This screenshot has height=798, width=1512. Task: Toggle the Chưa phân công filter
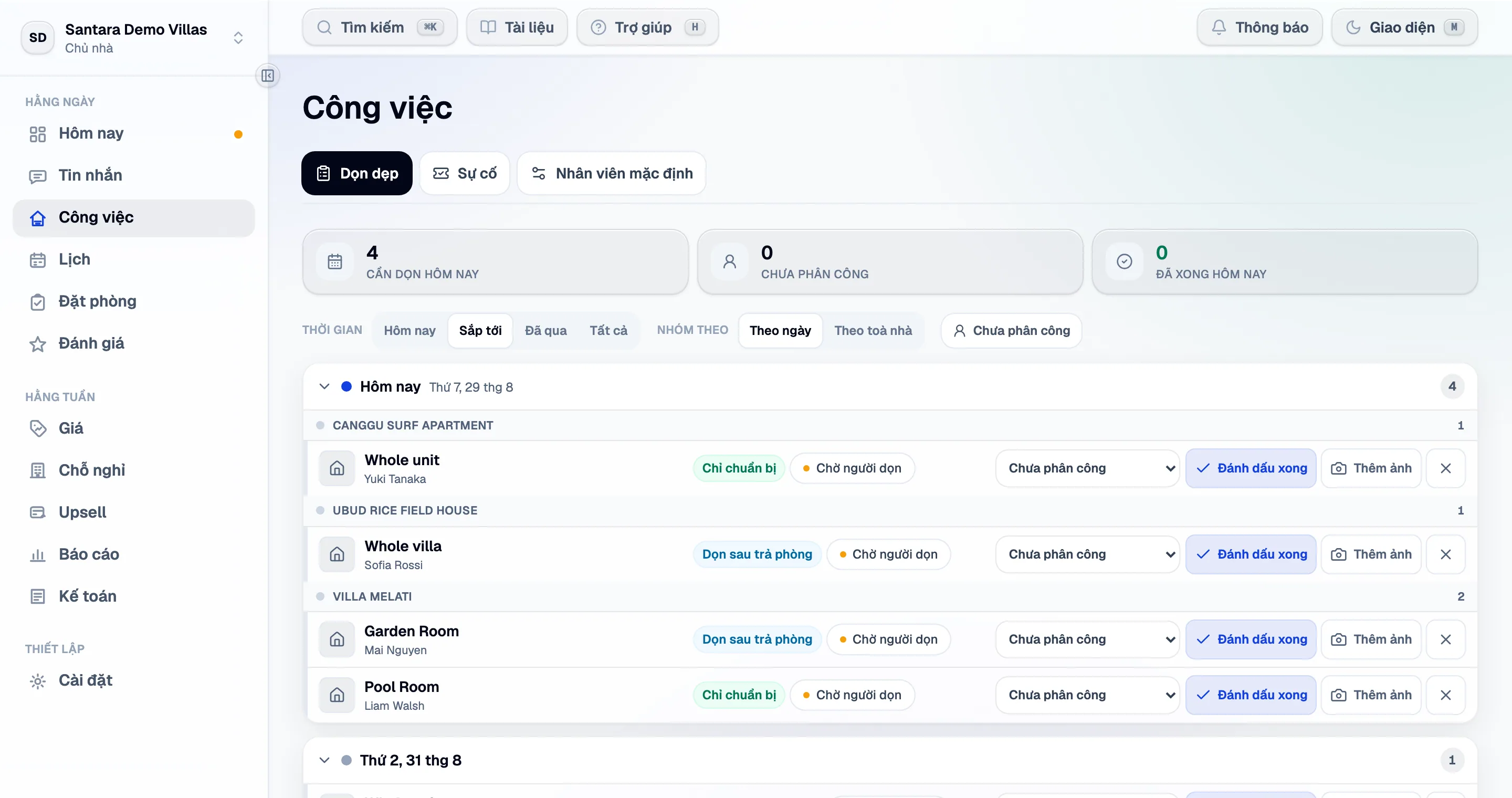tap(1011, 331)
